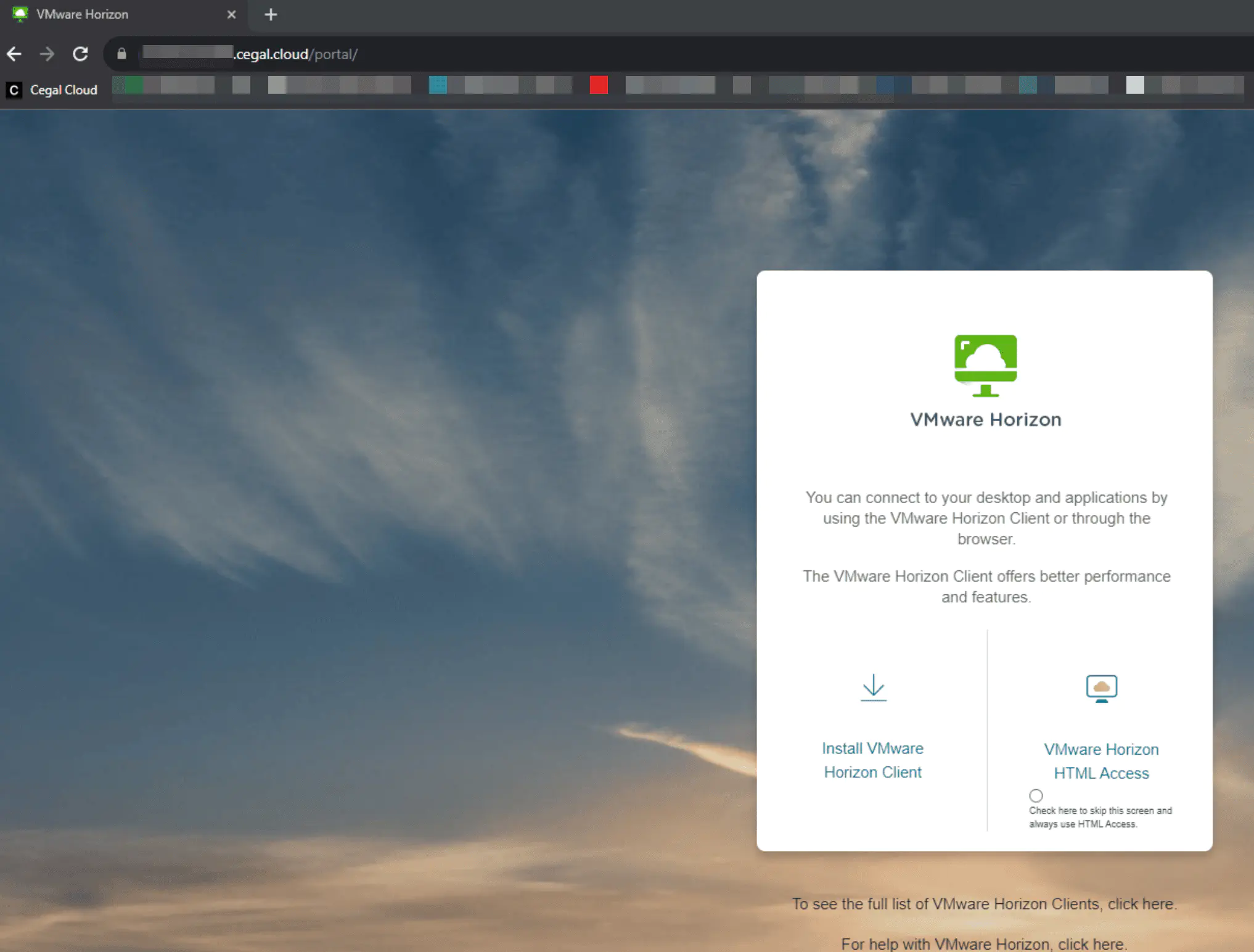Click the padlock site info icon
The image size is (1254, 952).
pos(121,54)
